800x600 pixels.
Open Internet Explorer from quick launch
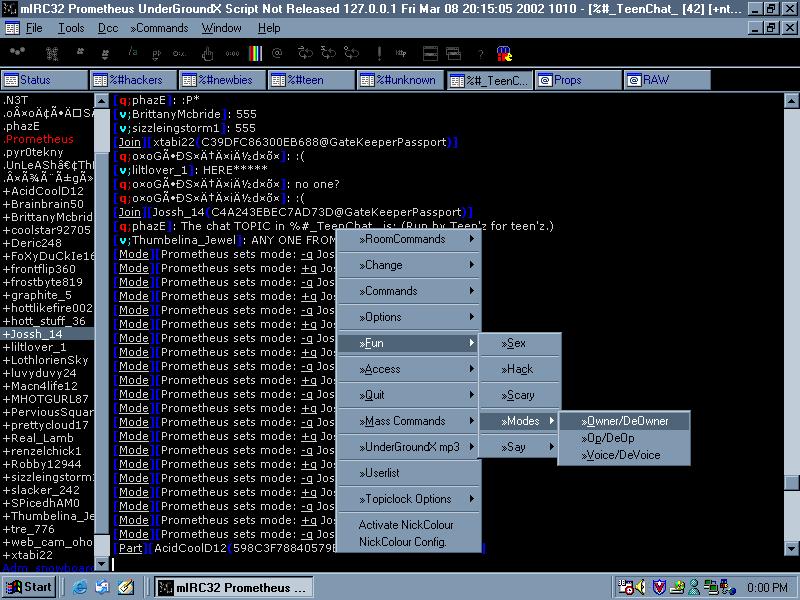click(80, 587)
